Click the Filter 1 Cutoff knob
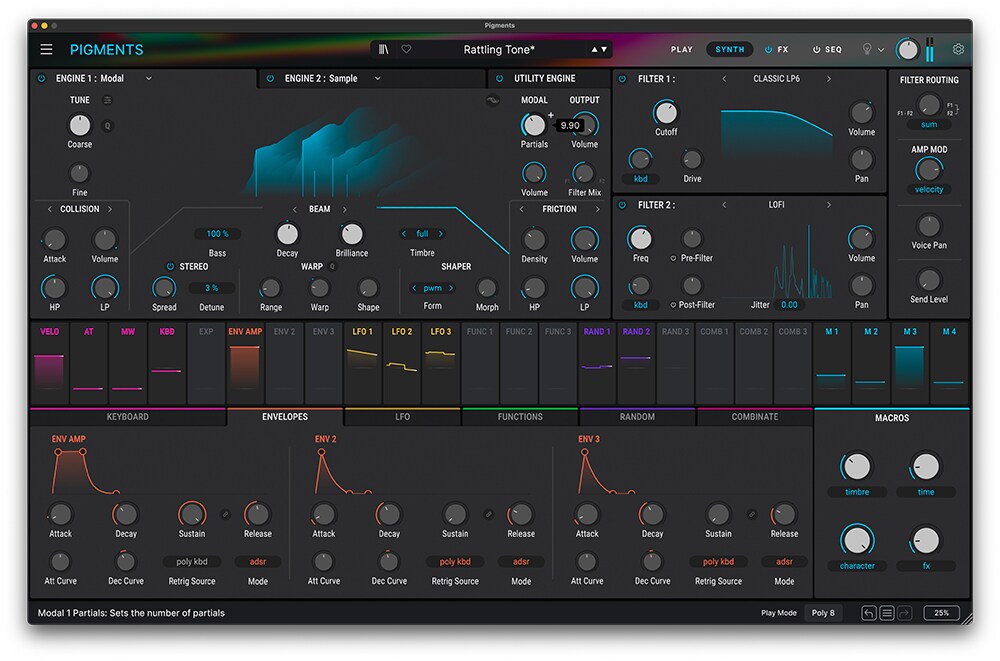Viewport: 1000px width, 661px height. (x=666, y=113)
